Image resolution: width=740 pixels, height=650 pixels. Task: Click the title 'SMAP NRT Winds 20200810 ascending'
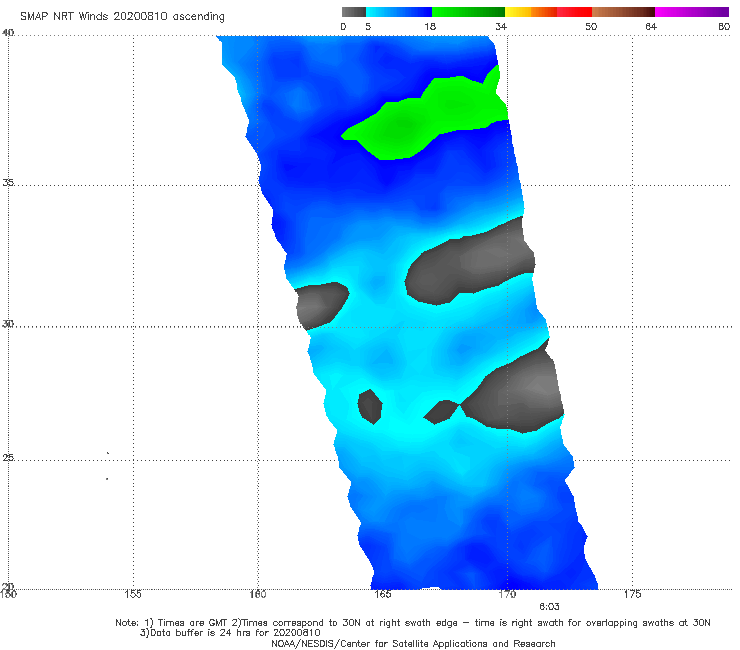(122, 16)
